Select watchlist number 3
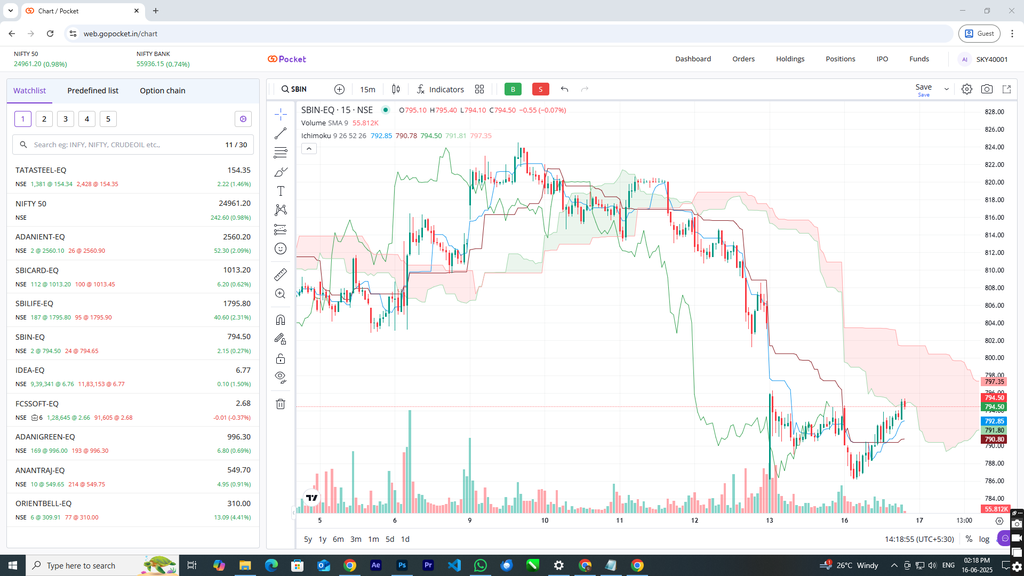1024x576 pixels. pos(65,119)
